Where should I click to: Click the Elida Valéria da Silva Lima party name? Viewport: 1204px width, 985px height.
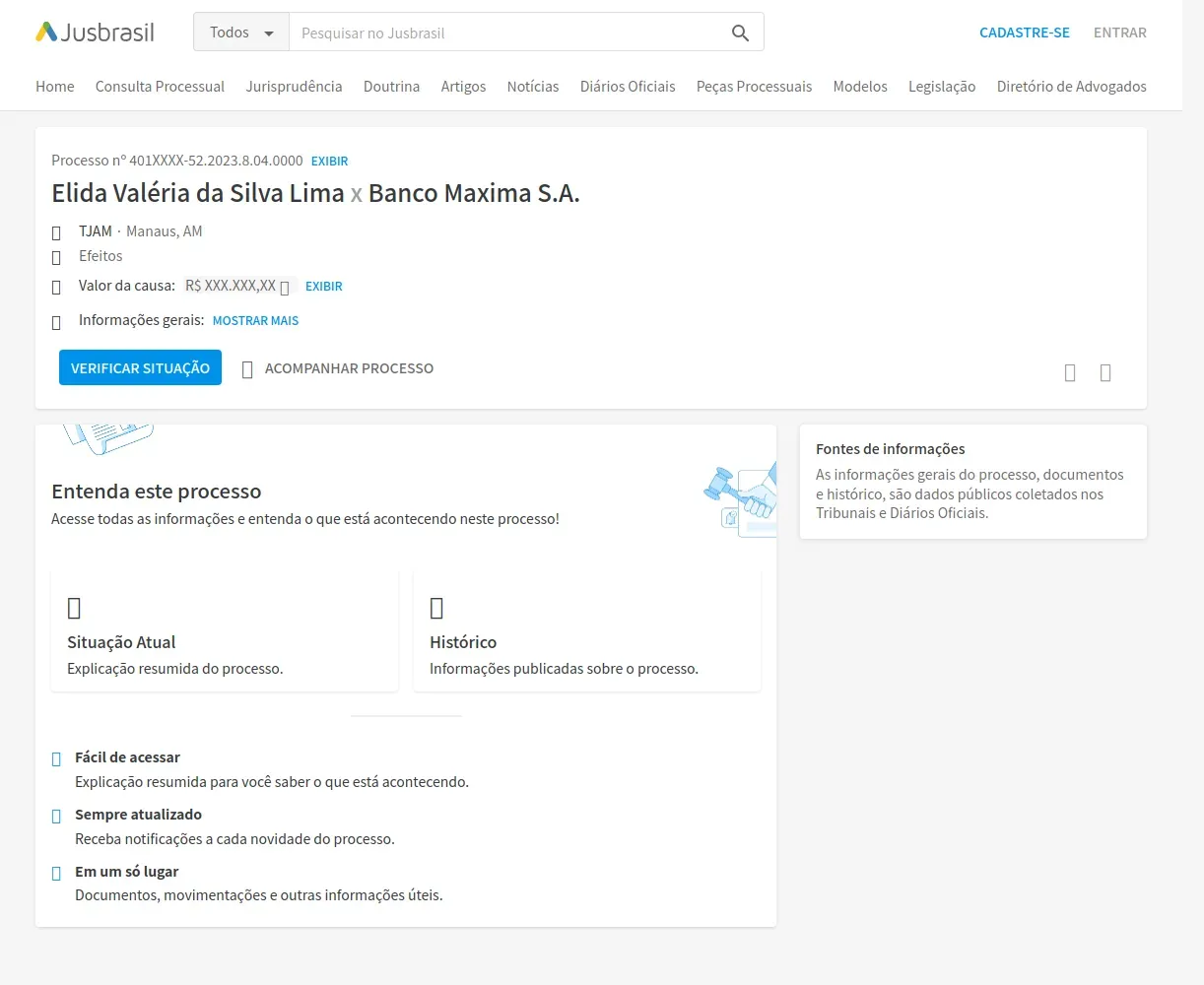(198, 193)
